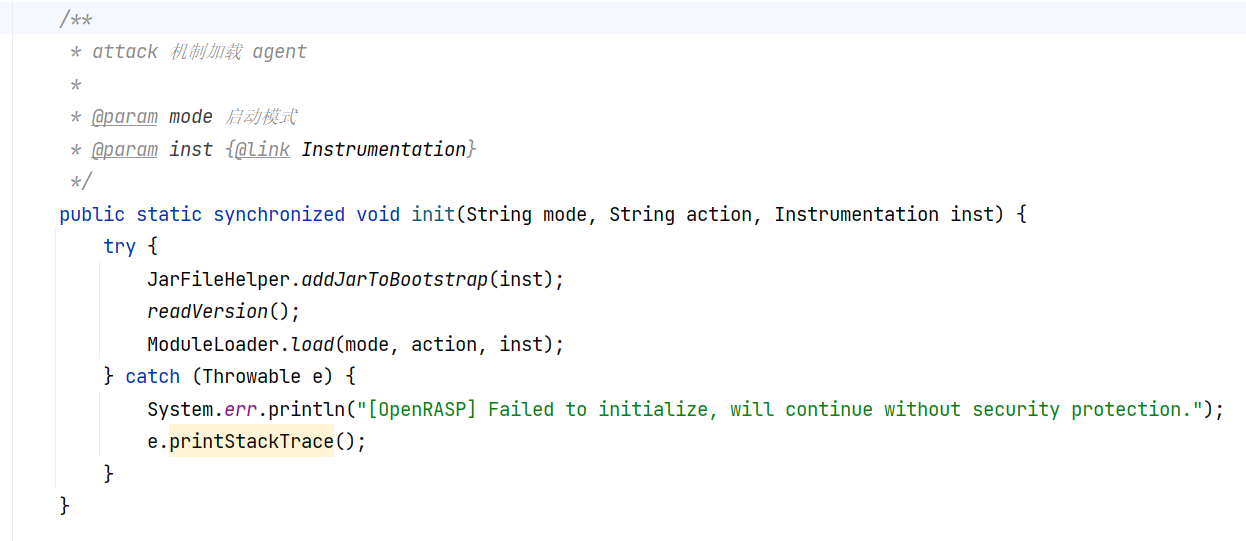Screen dimensions: 1246x541
Task: Place cursor on highlighted printStackTrace call
Action: tap(251, 441)
